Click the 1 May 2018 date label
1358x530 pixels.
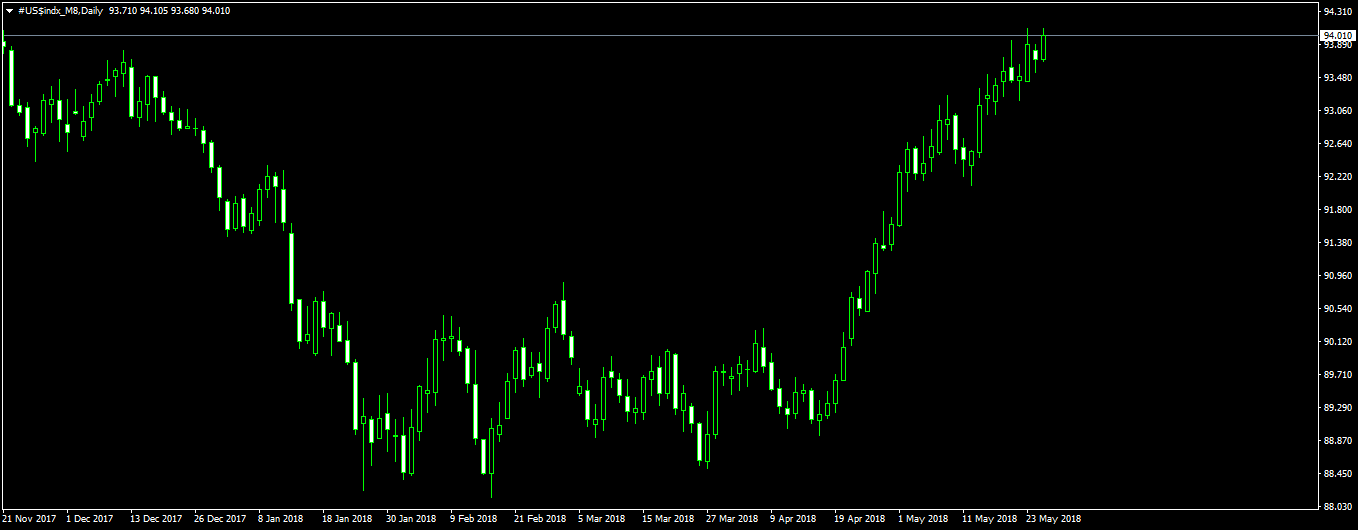tap(922, 519)
